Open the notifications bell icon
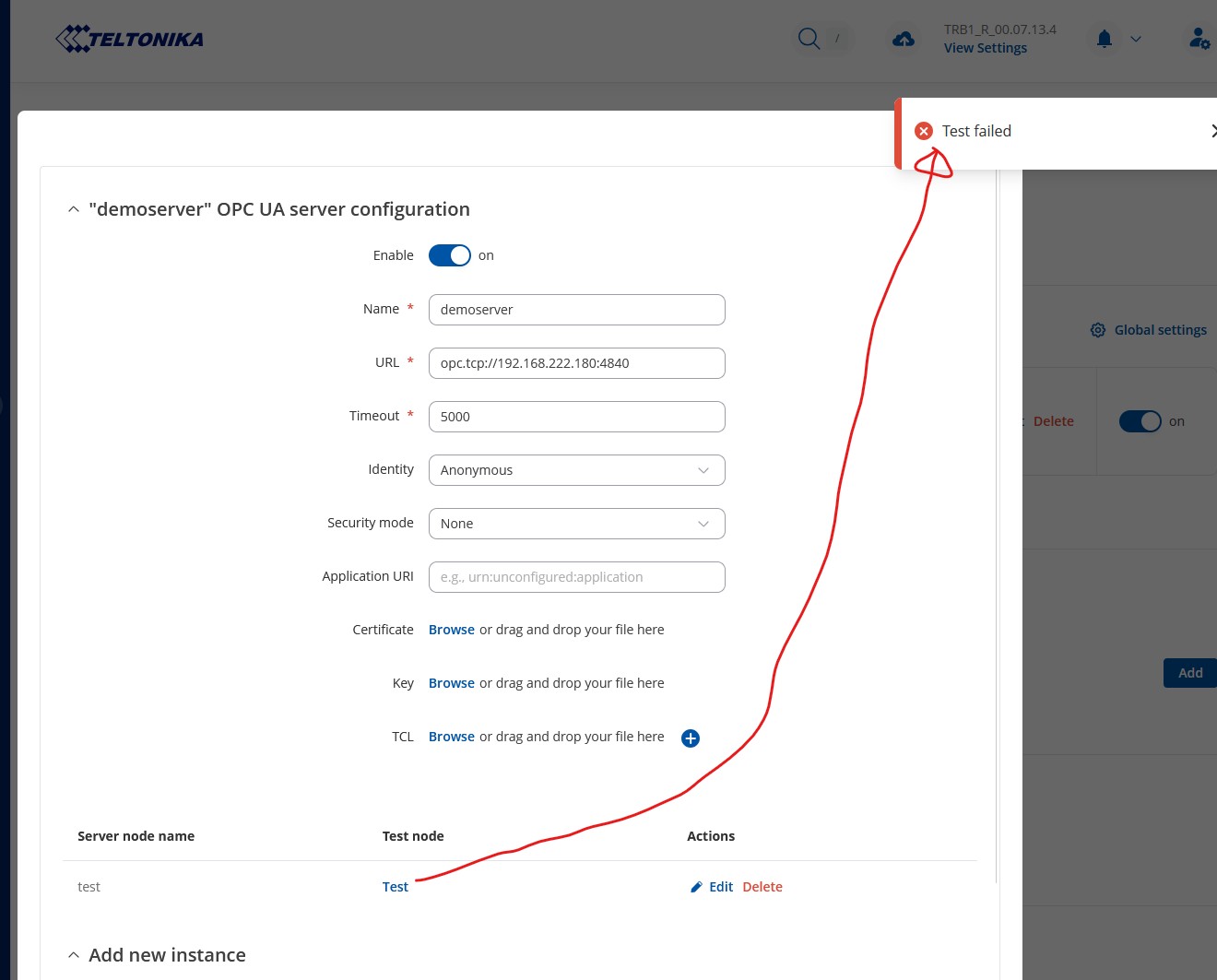The height and width of the screenshot is (980, 1217). click(x=1105, y=39)
